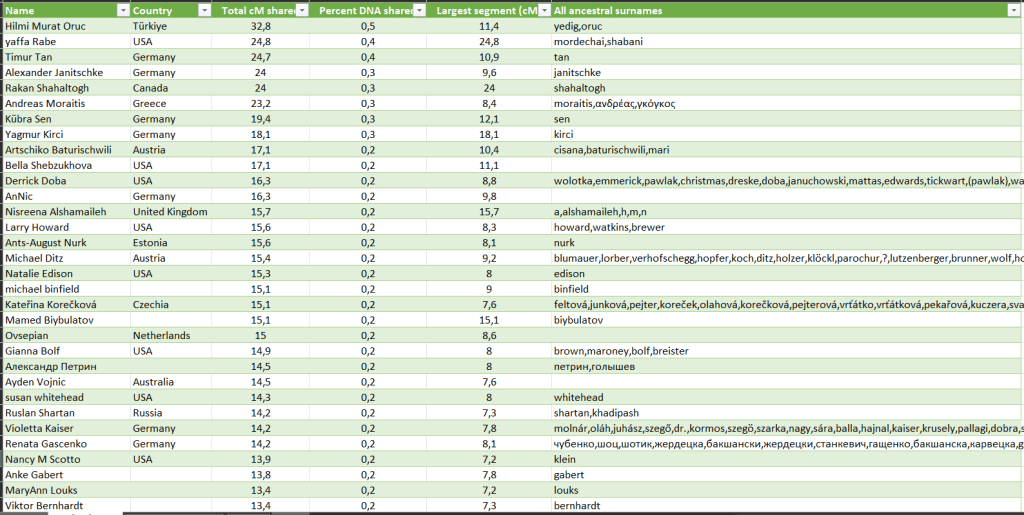1024x515 pixels.
Task: Click the name cell Rakan Shahaltogh
Action: coord(49,88)
